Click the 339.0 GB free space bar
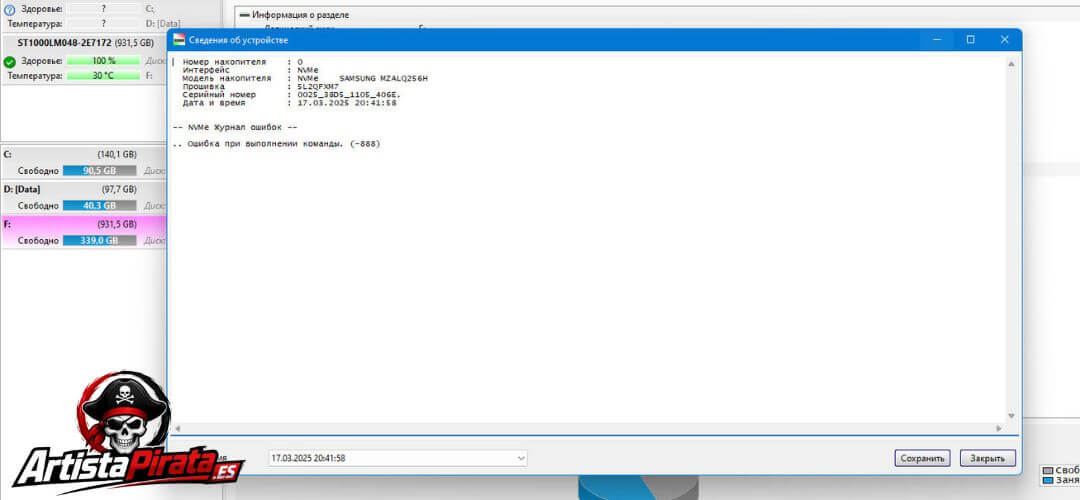1080x500 pixels. point(100,240)
